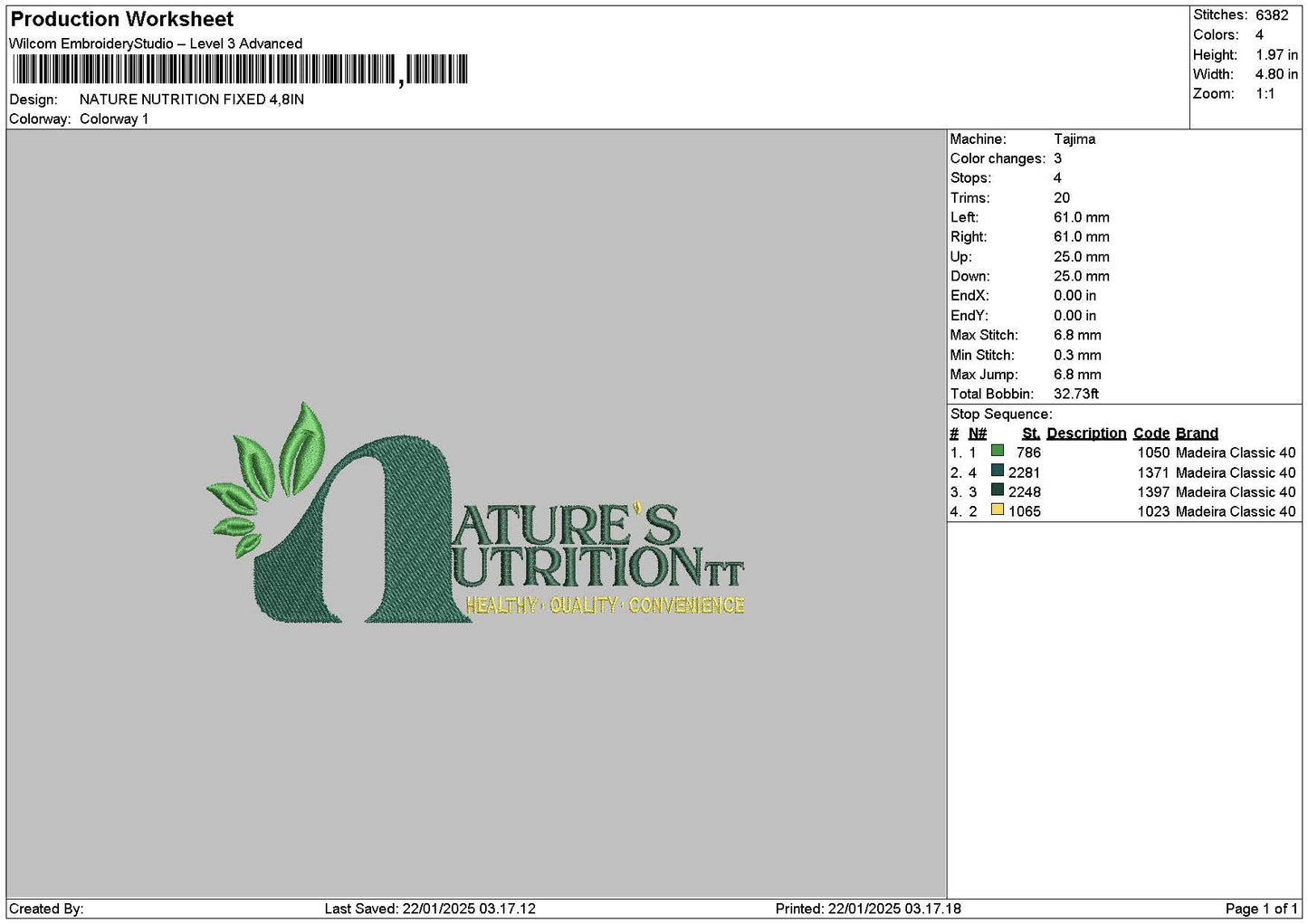Click 'Madeira Classic 40' in the 1050 row
Image resolution: width=1308 pixels, height=924 pixels.
click(x=1236, y=452)
